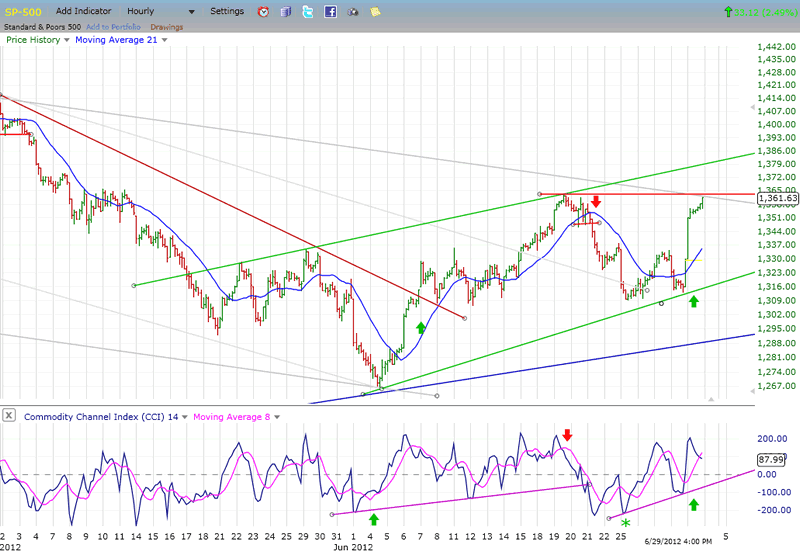Click the 1,361.63 current price label
The height and width of the screenshot is (552, 800).
[x=778, y=199]
